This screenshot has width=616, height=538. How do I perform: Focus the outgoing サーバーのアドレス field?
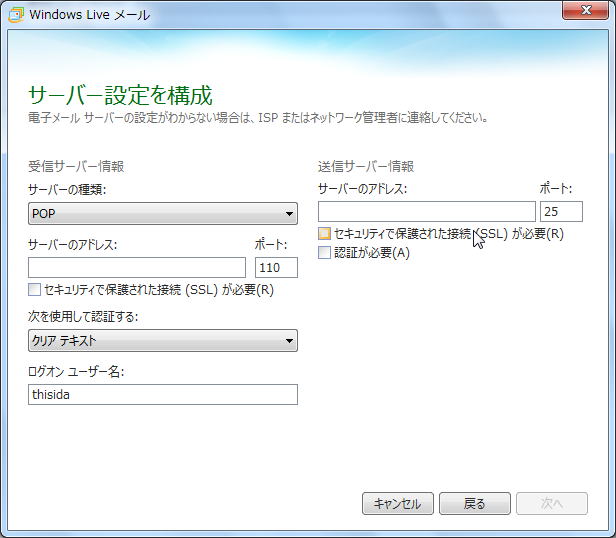(427, 211)
